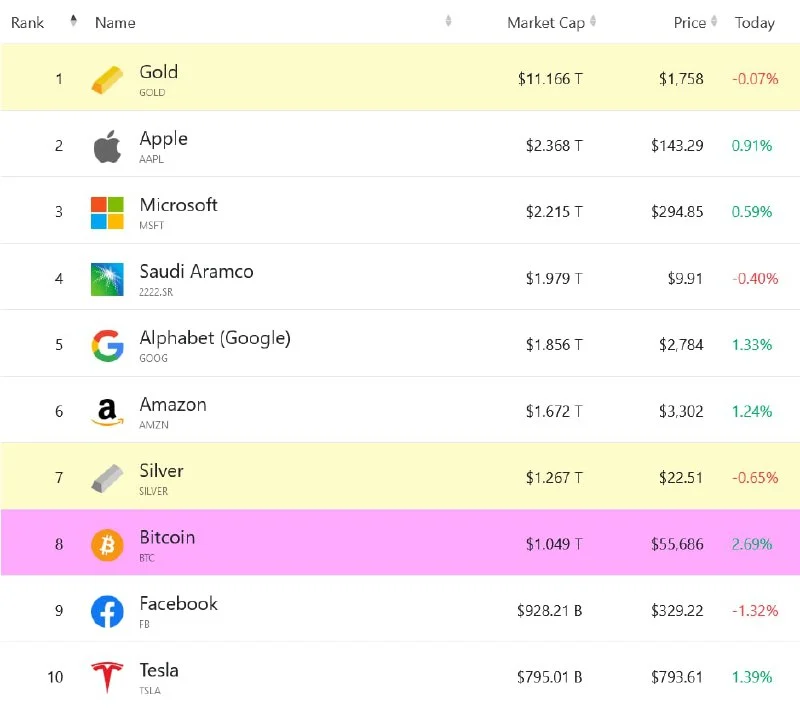Click the Saudi Aramco logo icon
Viewport: 800px width, 708px height.
pyautogui.click(x=107, y=279)
